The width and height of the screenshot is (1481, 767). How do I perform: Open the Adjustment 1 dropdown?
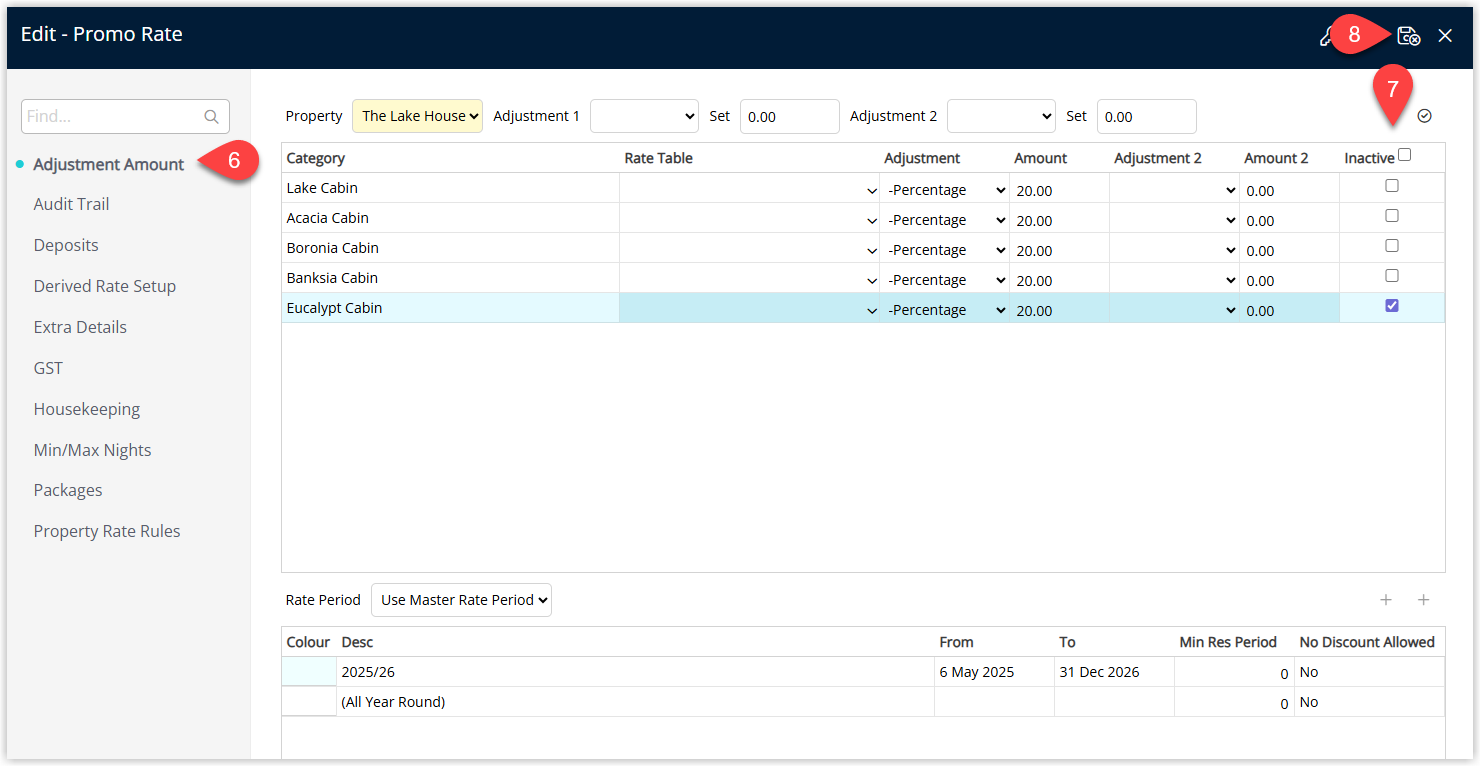click(x=644, y=116)
